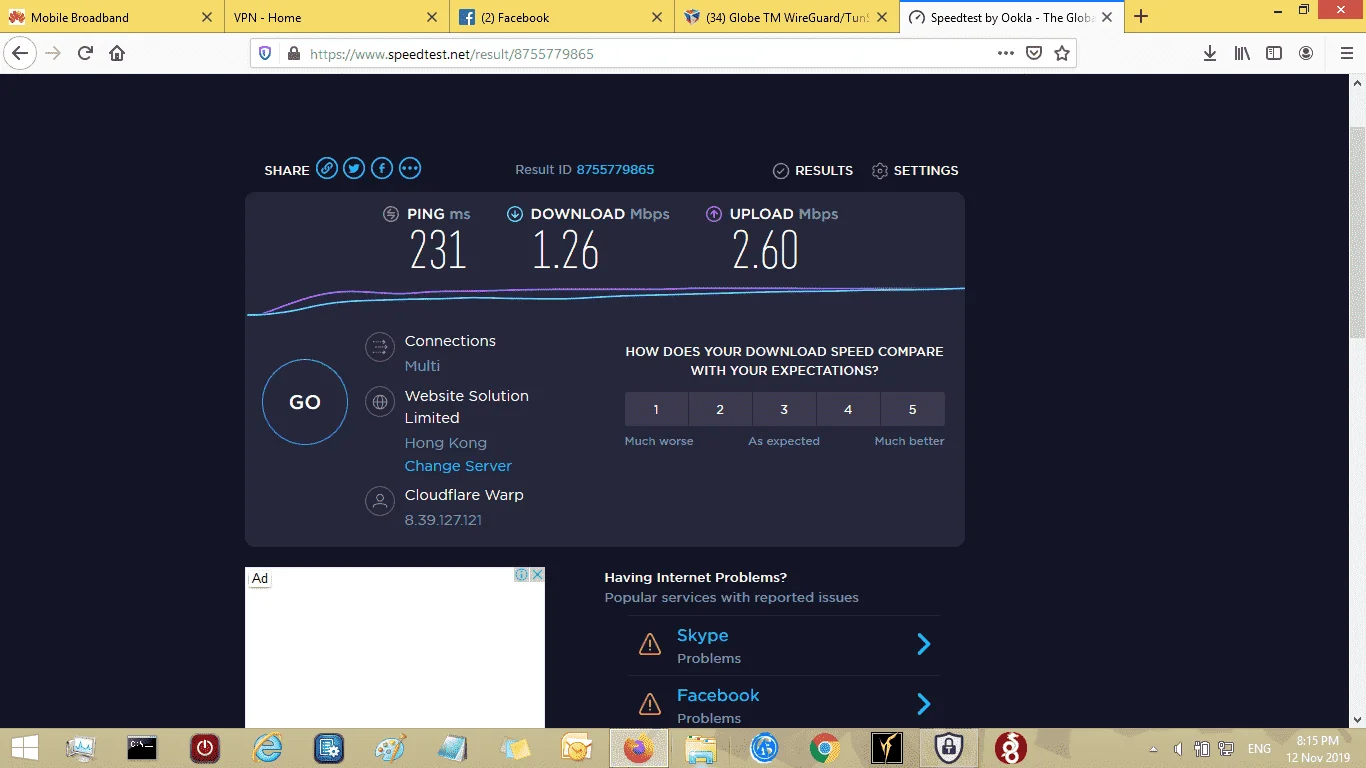The height and width of the screenshot is (768, 1366).
Task: Close the Speedtest by Ookla tab
Action: [1109, 17]
